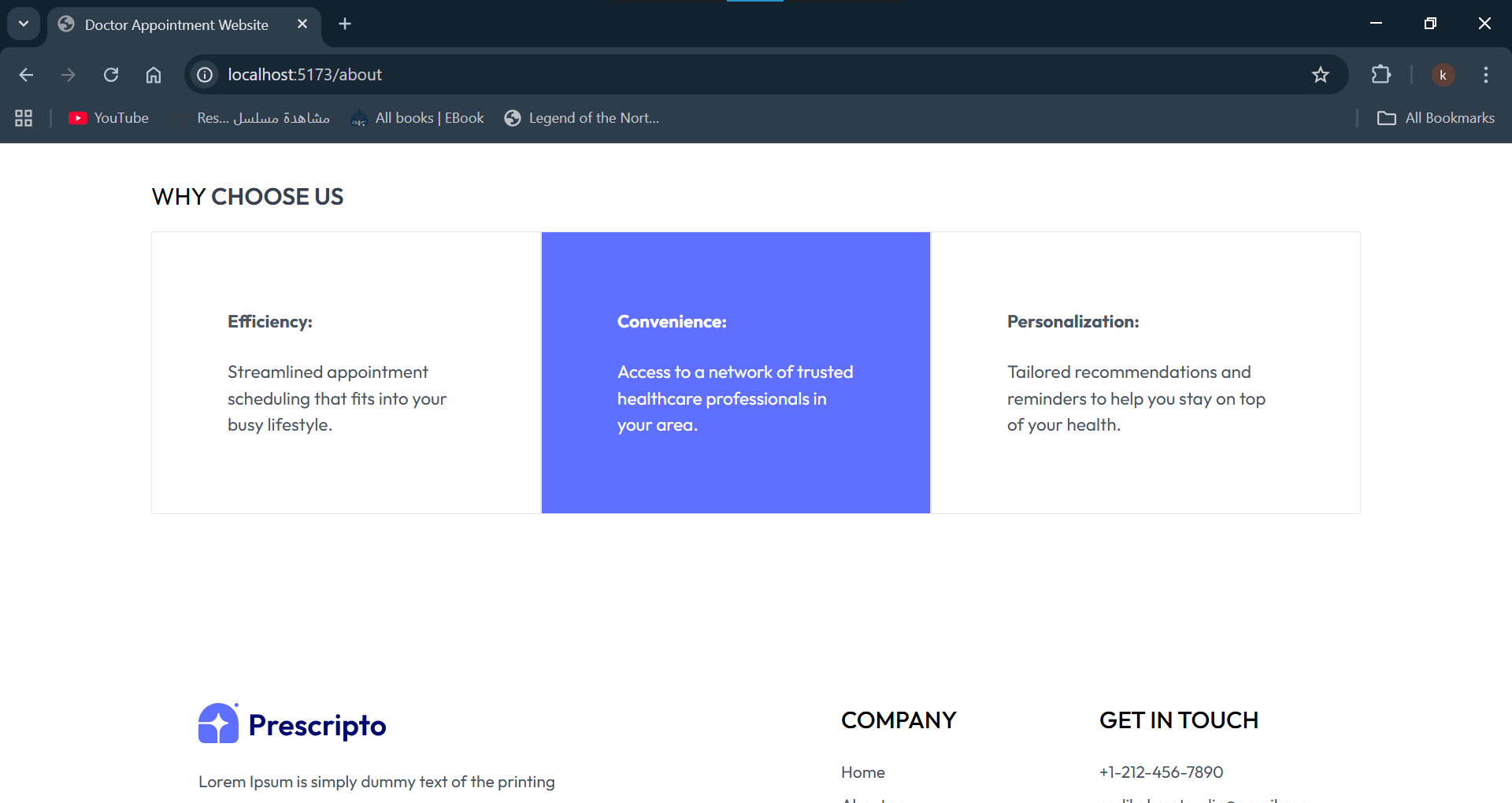1512x803 pixels.
Task: Open a new tab
Action: 345,24
